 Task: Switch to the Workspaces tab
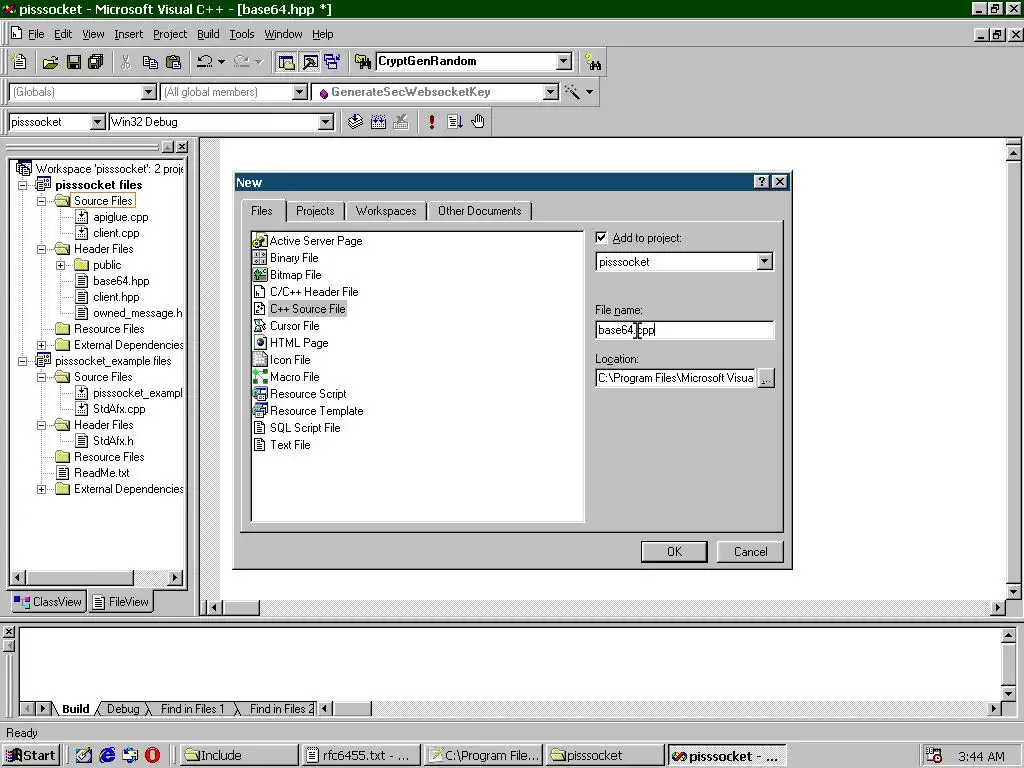click(x=386, y=211)
